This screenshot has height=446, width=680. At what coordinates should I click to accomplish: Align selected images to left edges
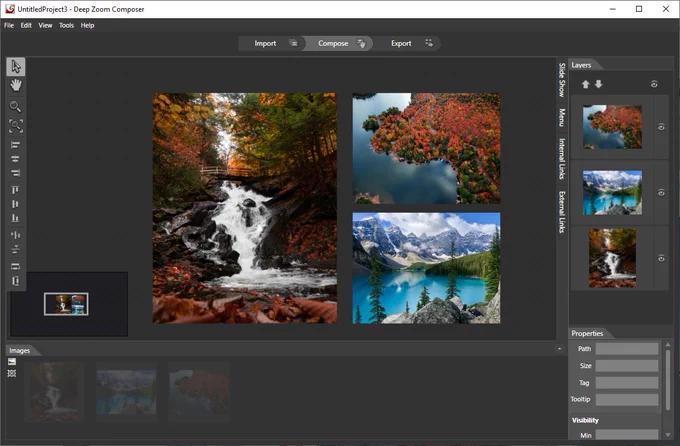(x=16, y=145)
